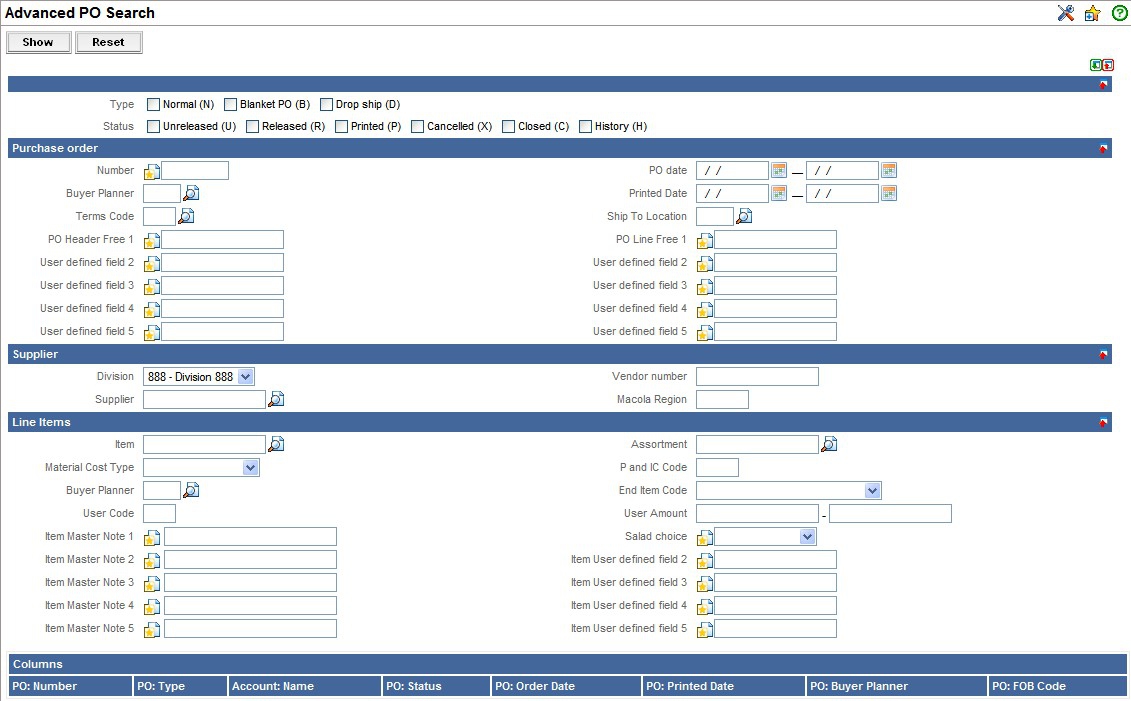Screen dimensions: 1131x701
Task: Open the End Item Code dropdown
Action: click(x=872, y=491)
